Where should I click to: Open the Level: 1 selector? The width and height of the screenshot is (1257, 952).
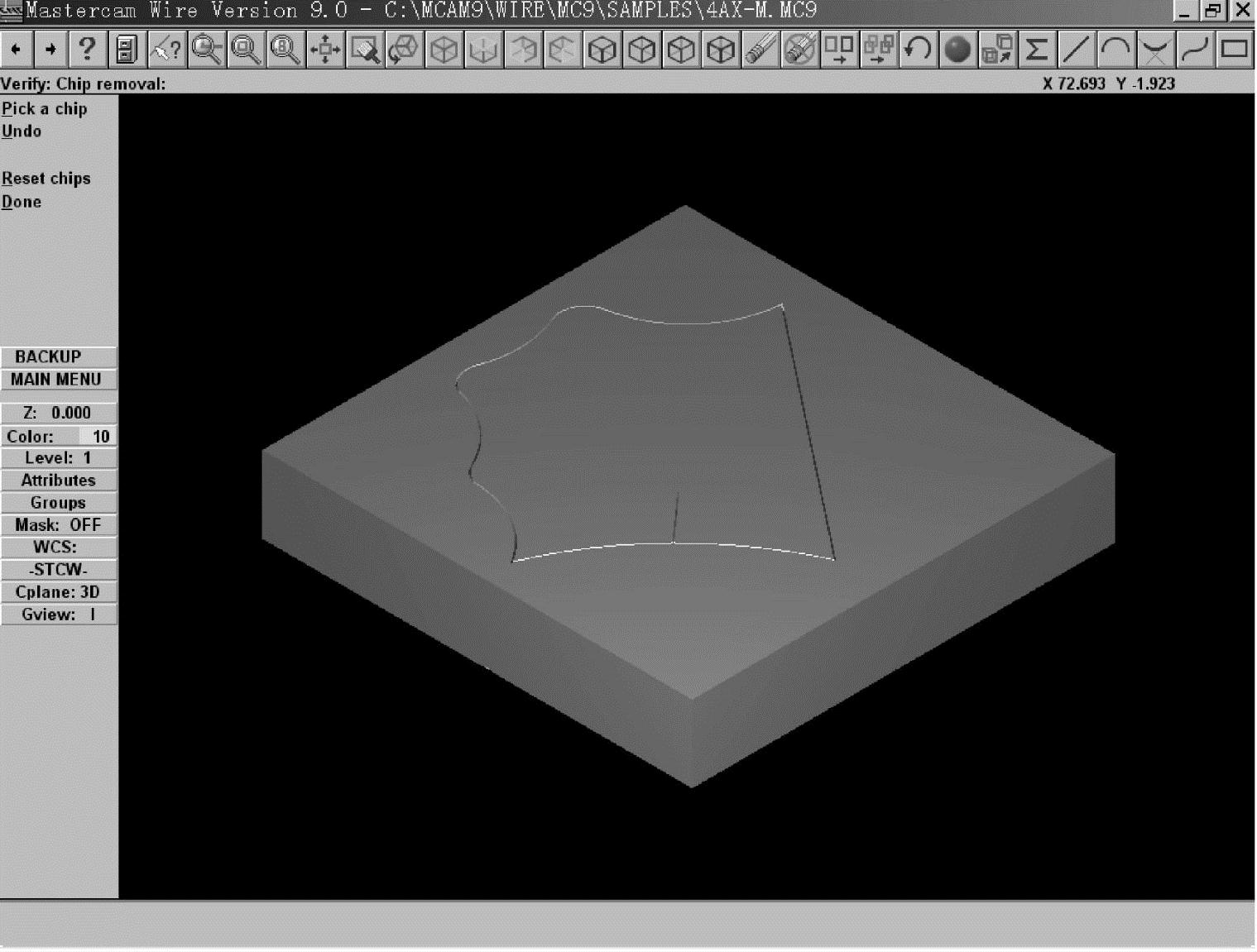58,458
